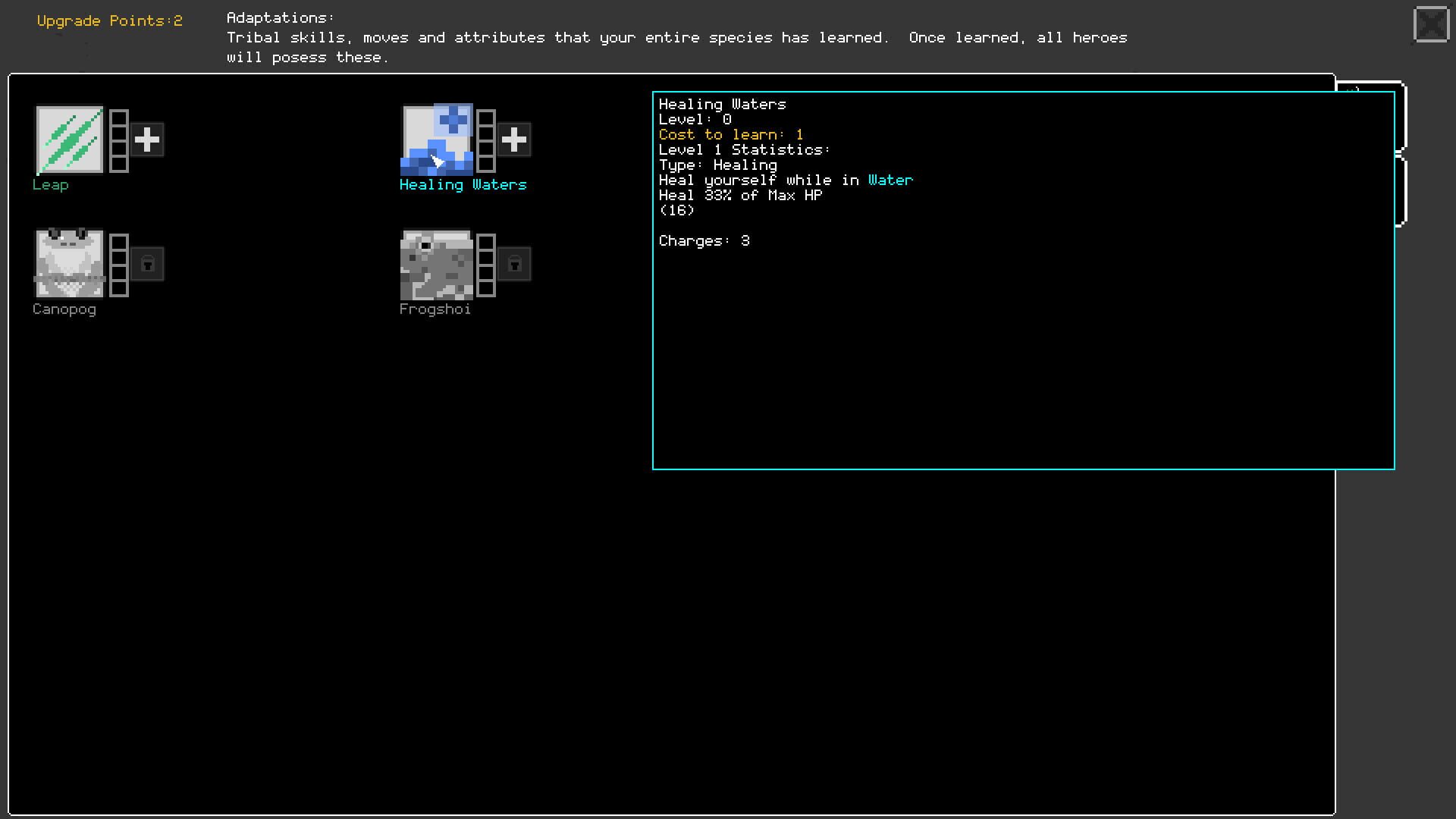Click the 'Cost to learn: 1' text
This screenshot has width=1456, height=819.
coord(730,134)
